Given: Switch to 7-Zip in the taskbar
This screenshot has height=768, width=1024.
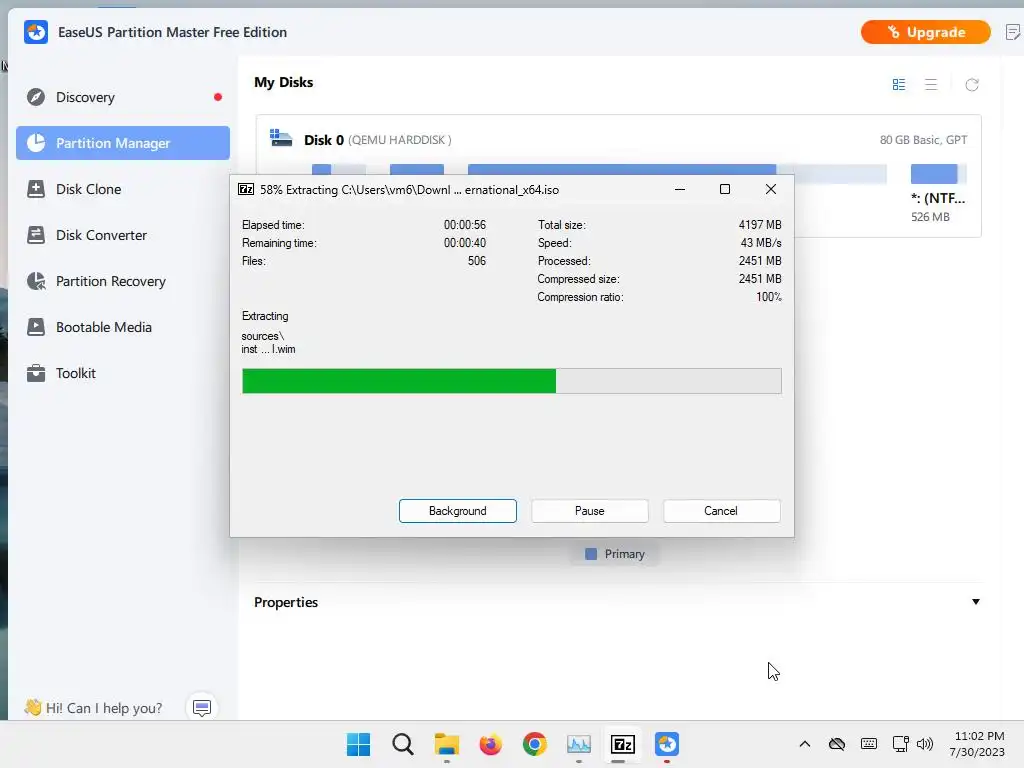Looking at the screenshot, I should point(622,744).
